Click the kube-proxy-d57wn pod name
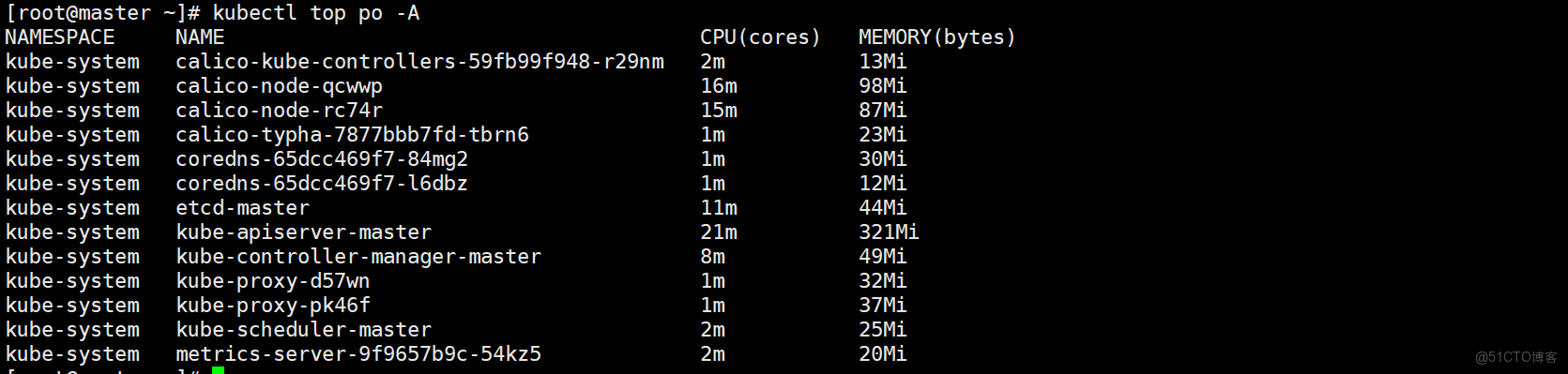The width and height of the screenshot is (1568, 374). pyautogui.click(x=272, y=281)
